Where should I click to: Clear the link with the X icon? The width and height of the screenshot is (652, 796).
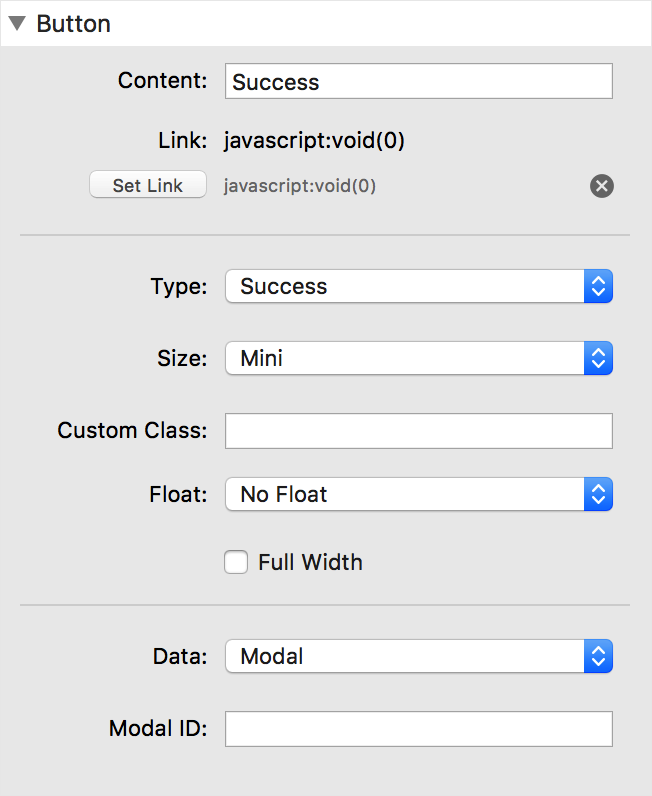point(602,186)
